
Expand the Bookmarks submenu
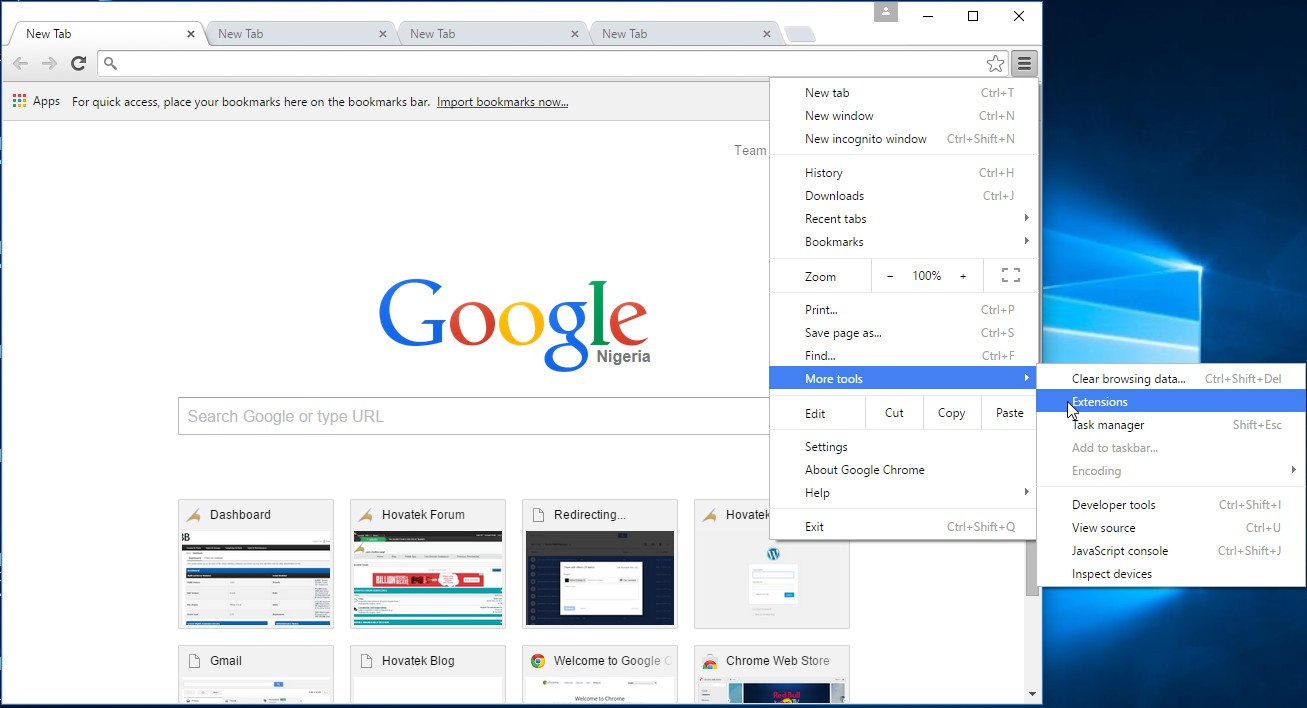pyautogui.click(x=835, y=241)
